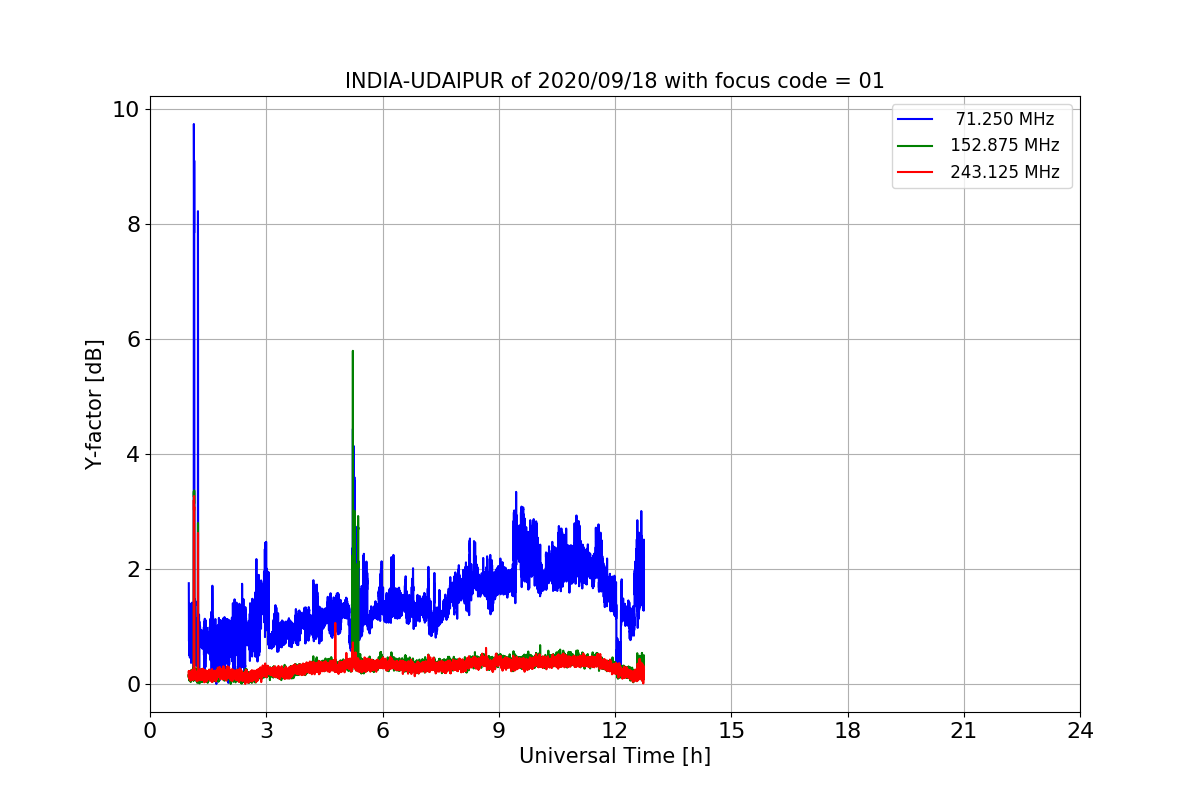Click y-axis tick label 10

[127, 109]
